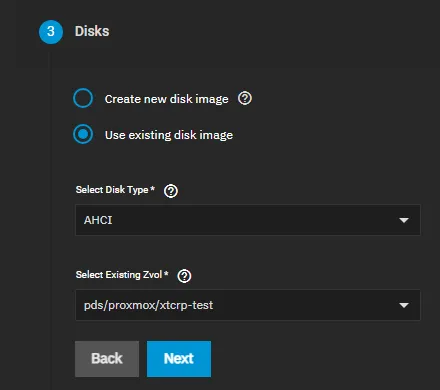Click the step 3 circle icon
The image size is (440, 390).
[x=51, y=32]
